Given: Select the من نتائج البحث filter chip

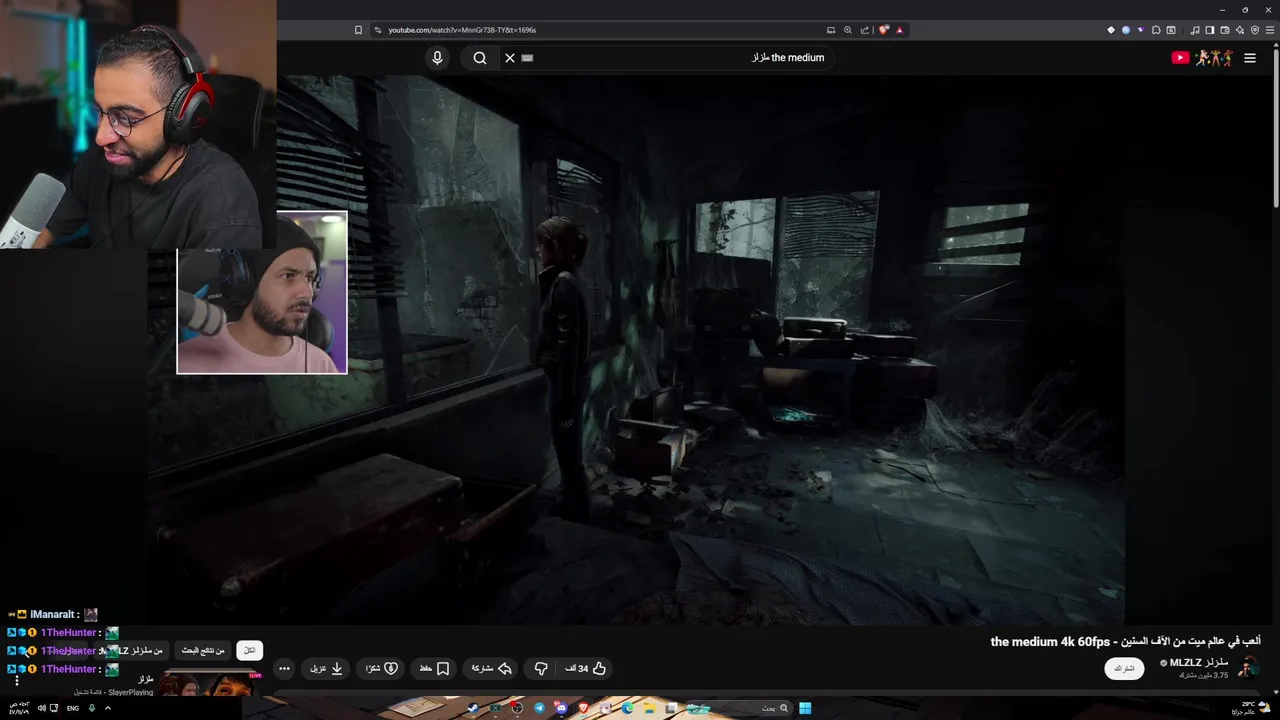Looking at the screenshot, I should (203, 651).
